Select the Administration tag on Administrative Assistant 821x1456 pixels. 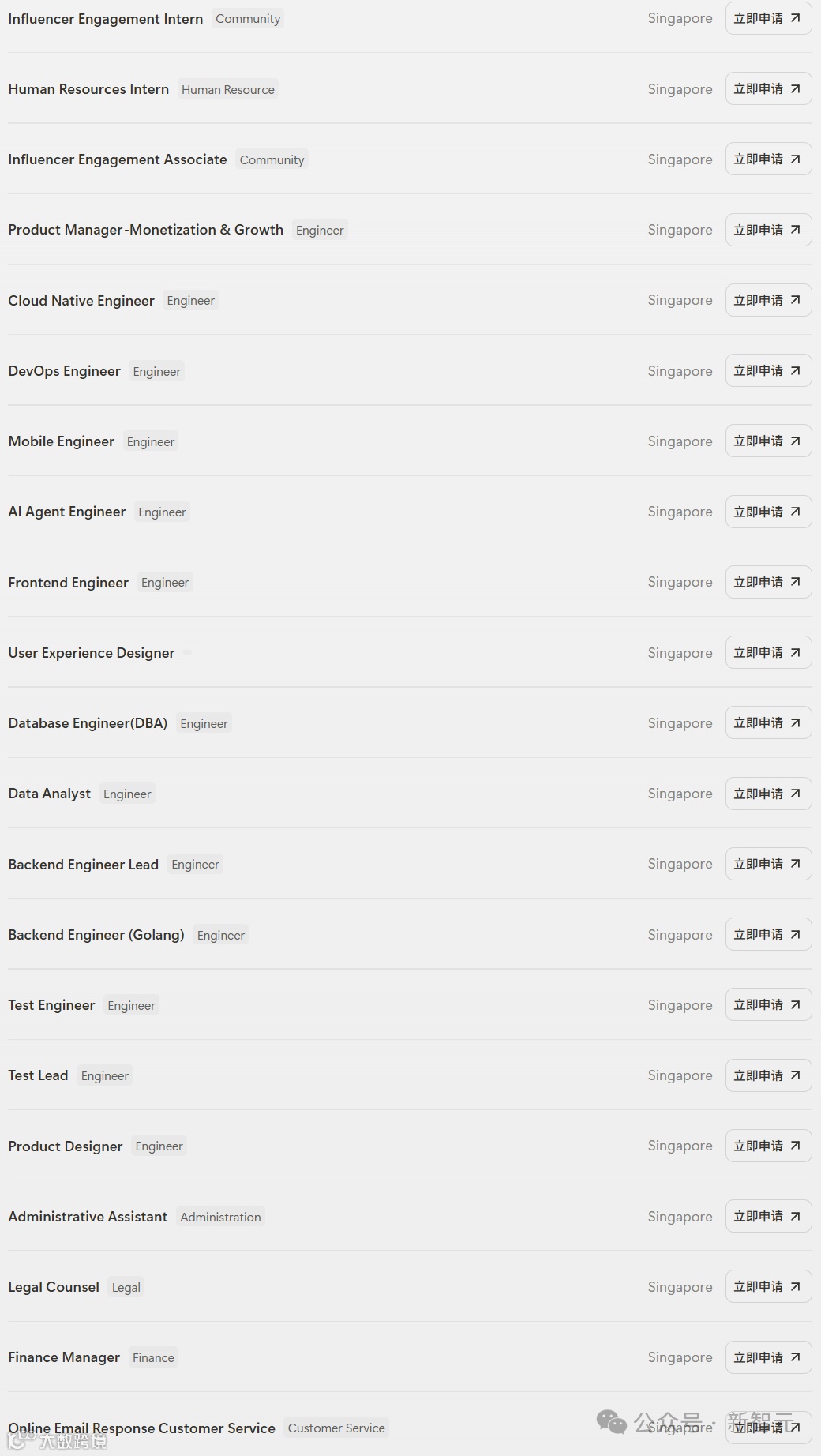tap(220, 1217)
